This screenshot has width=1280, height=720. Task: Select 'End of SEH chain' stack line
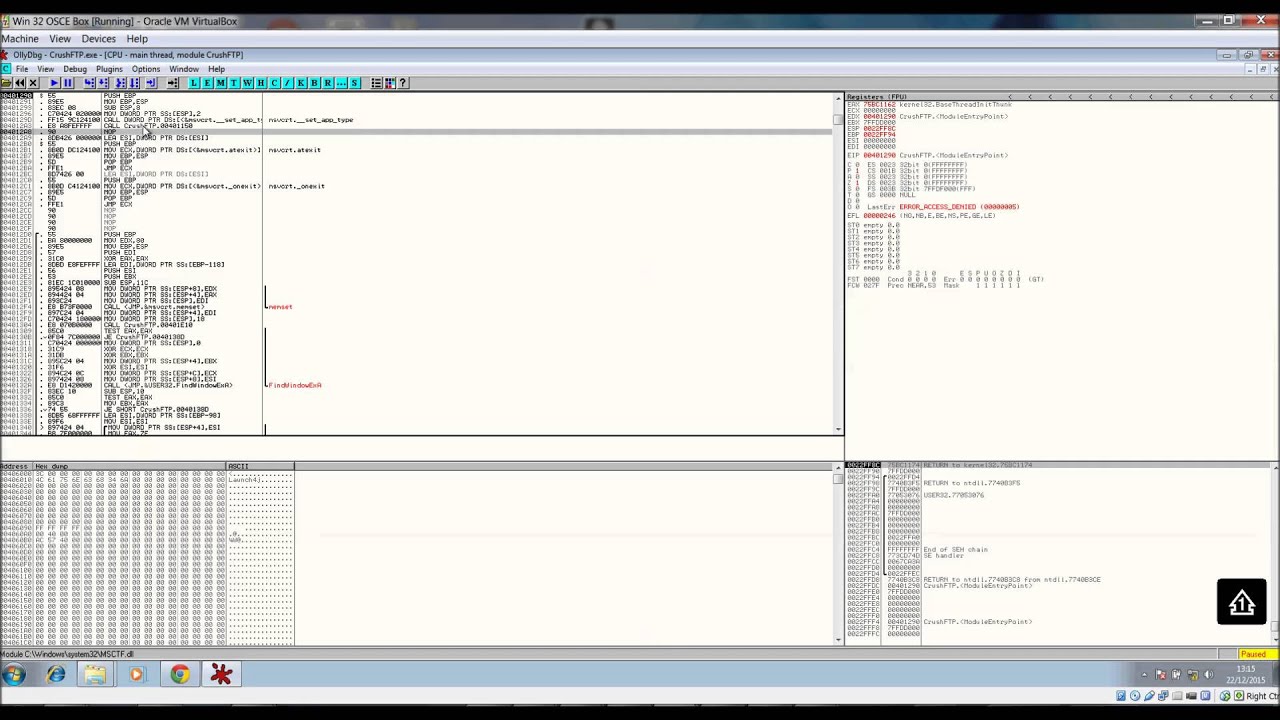tap(956, 549)
